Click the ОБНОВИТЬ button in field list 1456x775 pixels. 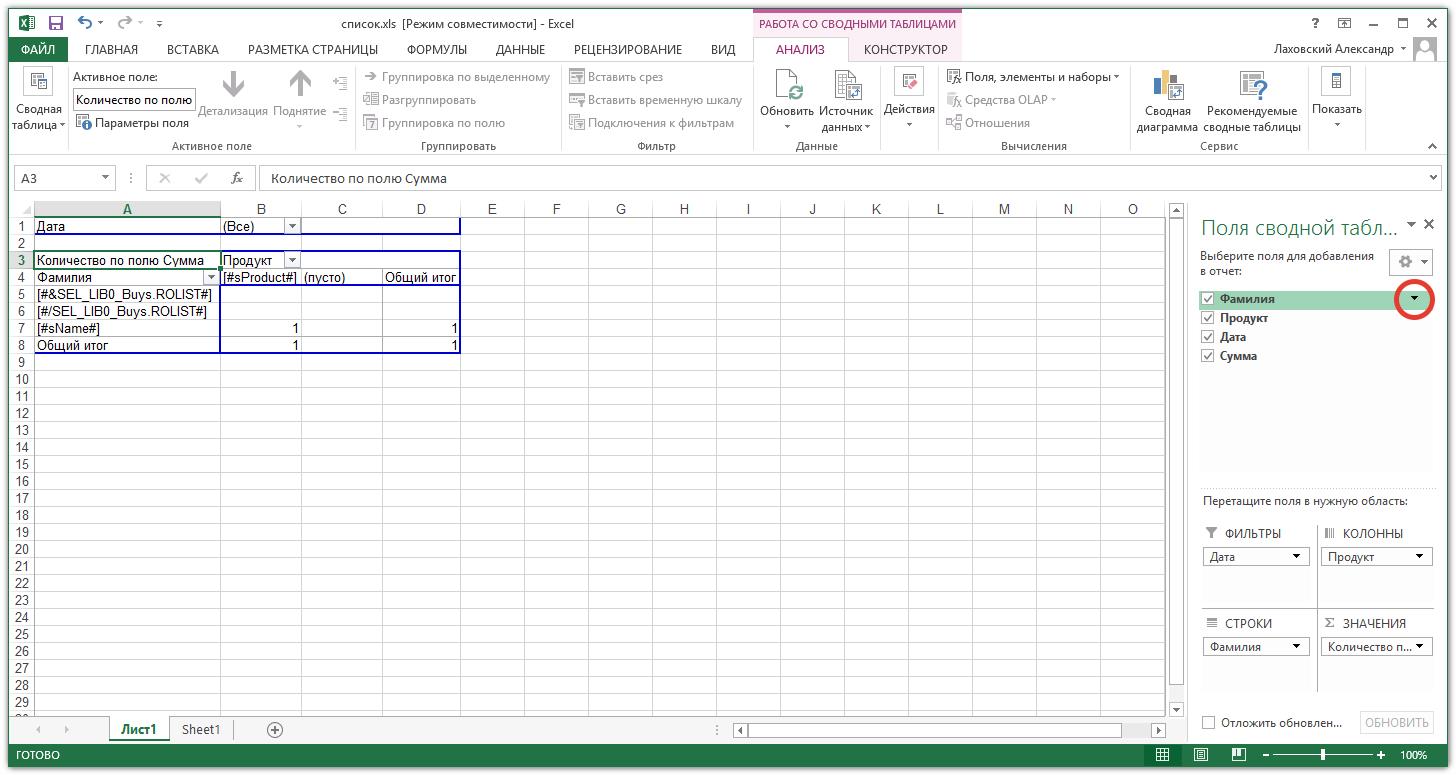[x=1396, y=722]
